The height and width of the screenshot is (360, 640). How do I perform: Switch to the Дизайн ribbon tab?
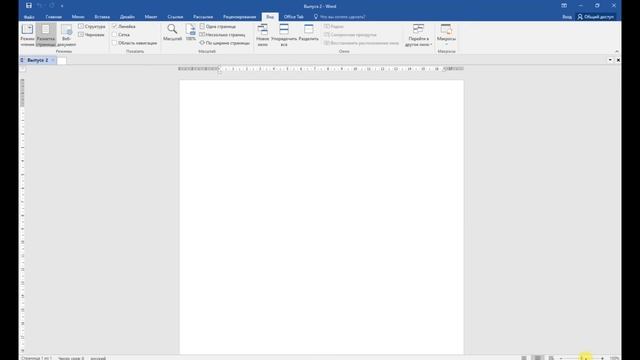click(127, 17)
